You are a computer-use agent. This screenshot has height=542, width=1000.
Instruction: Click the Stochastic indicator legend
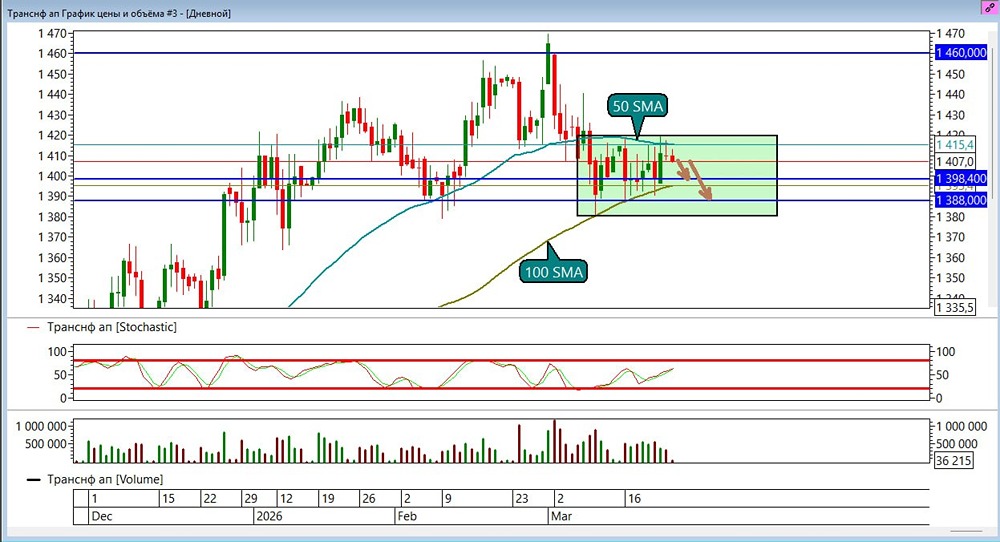click(x=102, y=327)
